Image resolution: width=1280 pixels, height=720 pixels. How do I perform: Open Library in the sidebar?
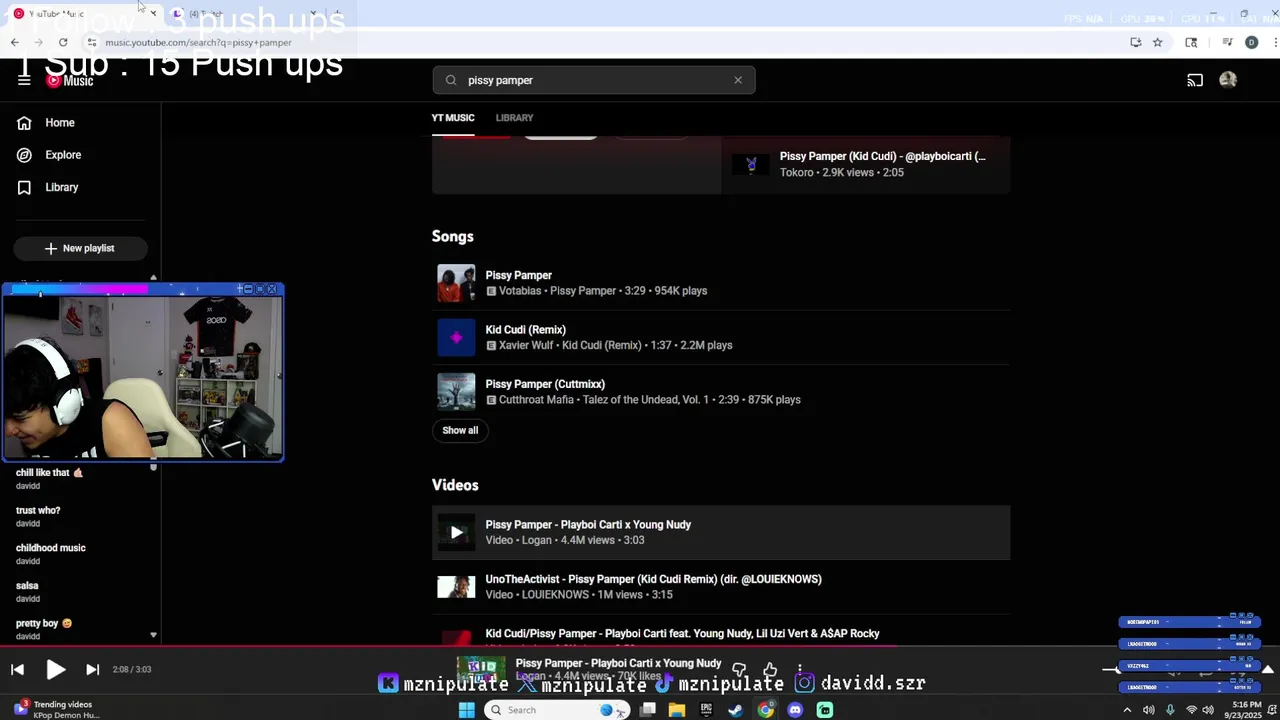[61, 187]
